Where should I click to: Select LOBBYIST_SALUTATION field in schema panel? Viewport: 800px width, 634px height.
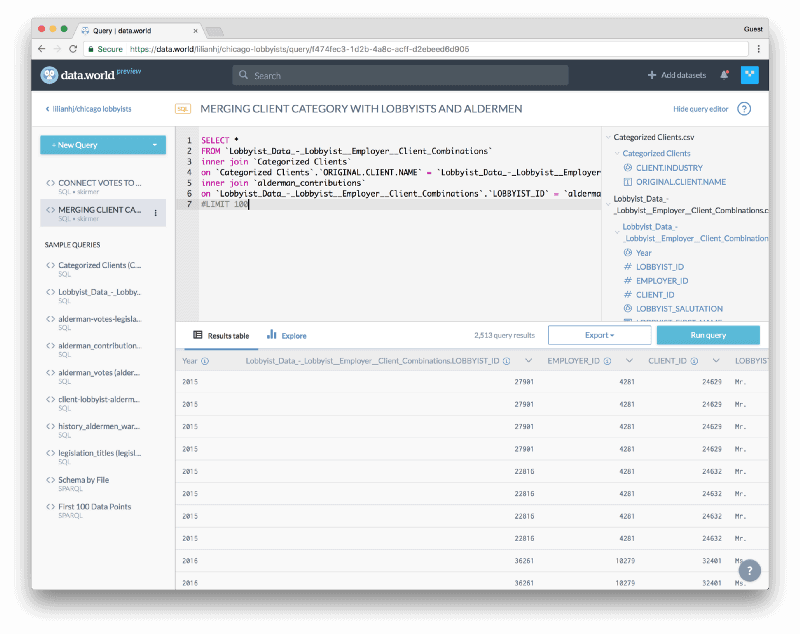(x=679, y=309)
